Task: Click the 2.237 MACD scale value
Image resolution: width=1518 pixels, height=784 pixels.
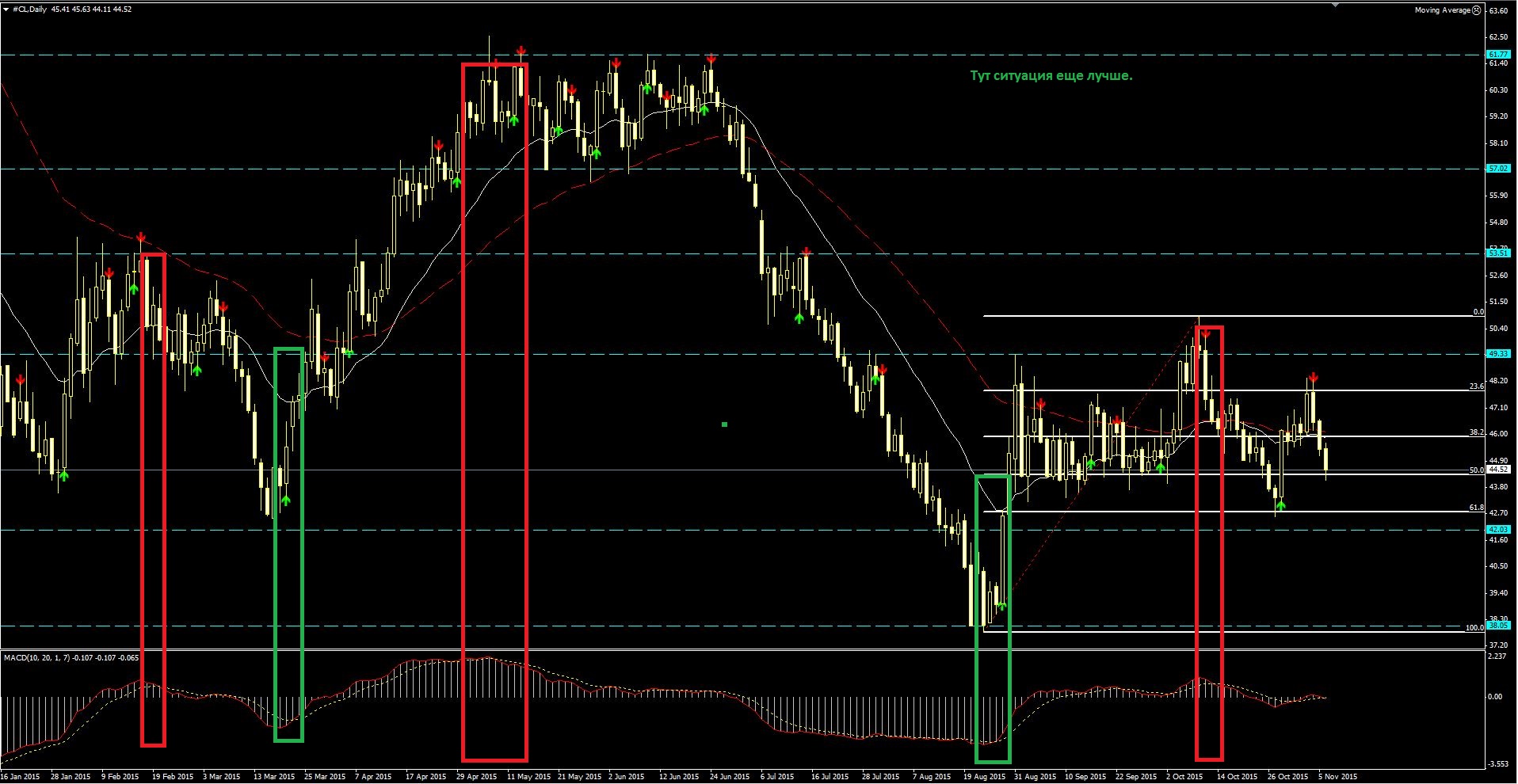Action: tap(1497, 657)
